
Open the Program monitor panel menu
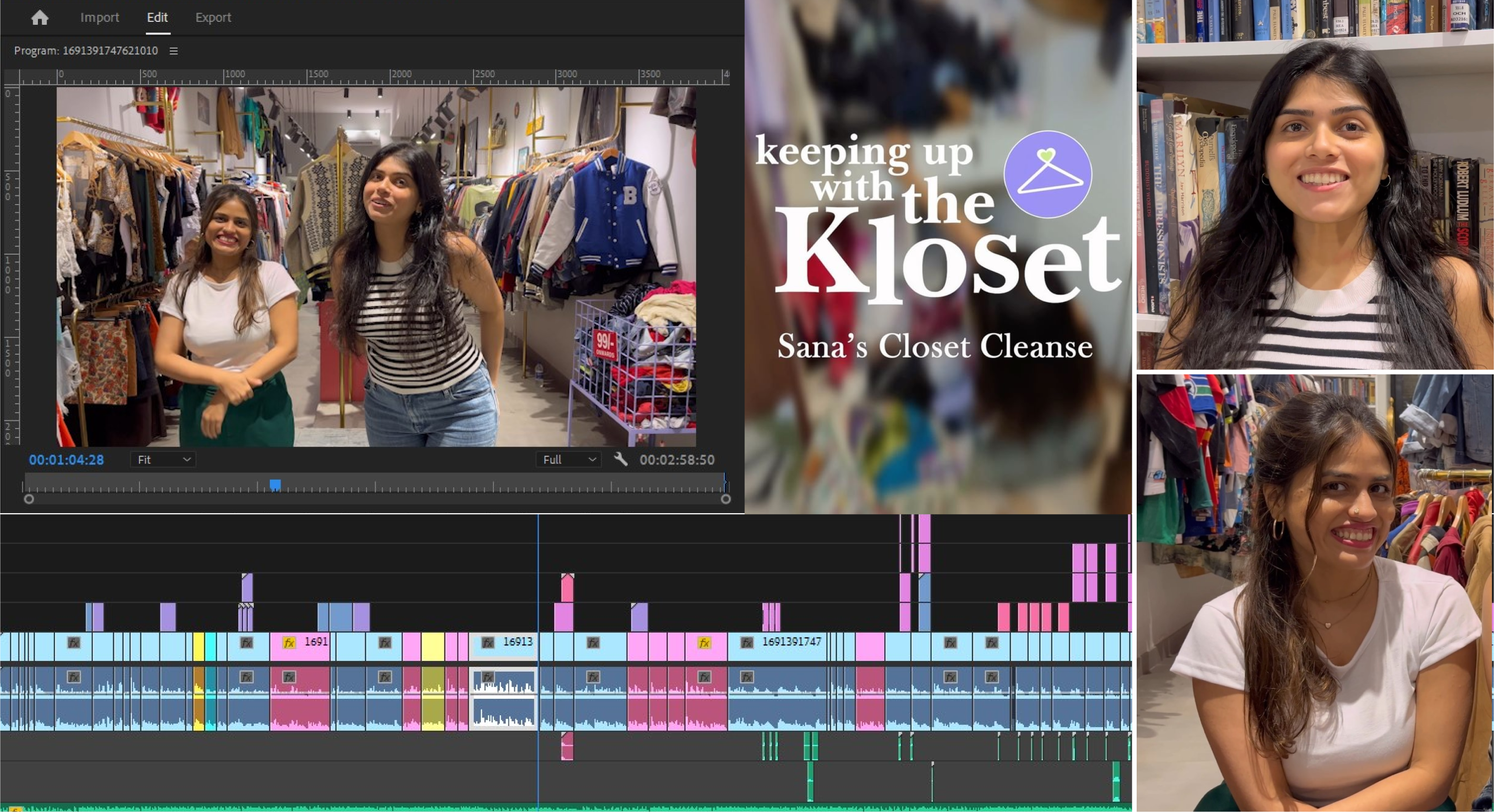coord(174,51)
